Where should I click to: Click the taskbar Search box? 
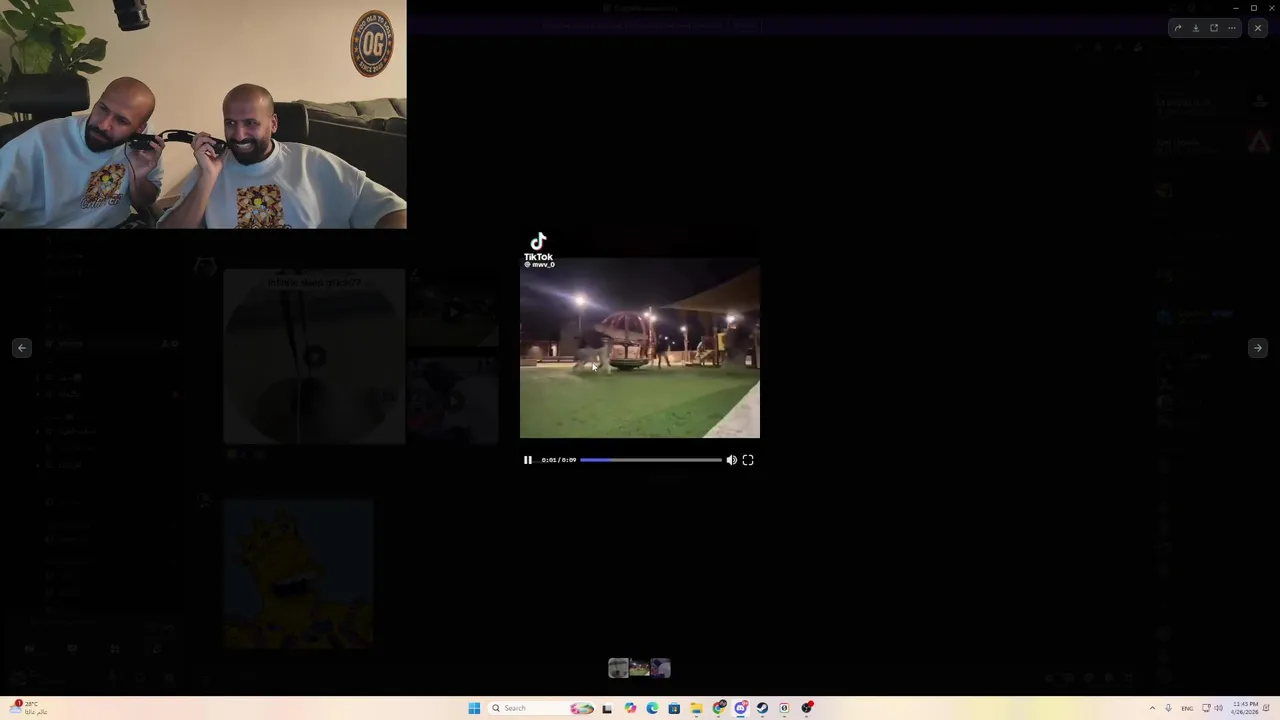pos(540,708)
